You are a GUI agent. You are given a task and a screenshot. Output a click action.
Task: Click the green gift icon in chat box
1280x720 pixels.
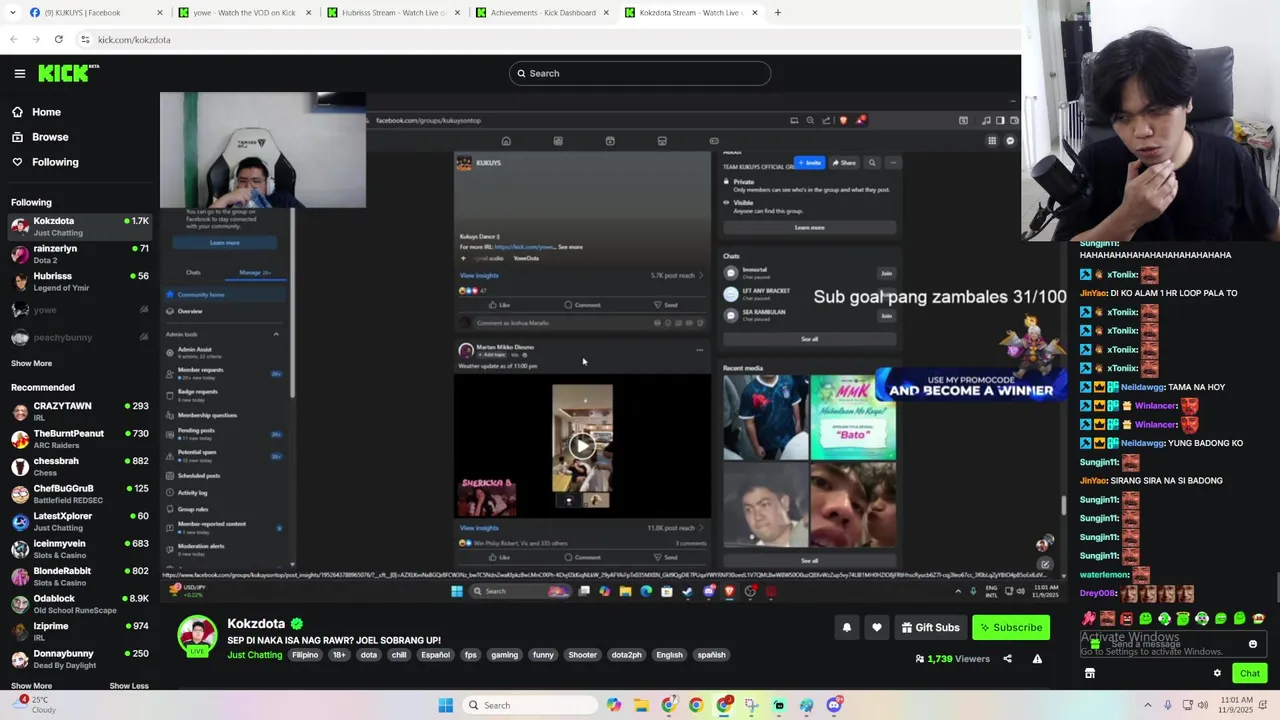(1095, 644)
